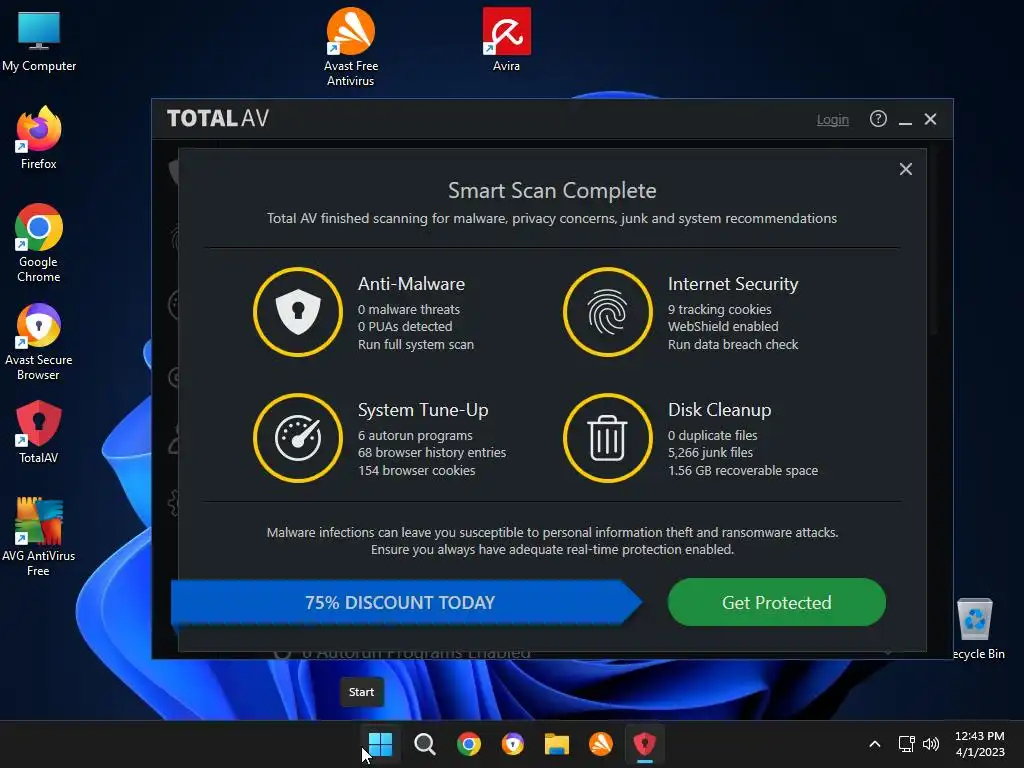Click the 'System Tune-Up' heading text
This screenshot has width=1024, height=768.
(x=423, y=410)
